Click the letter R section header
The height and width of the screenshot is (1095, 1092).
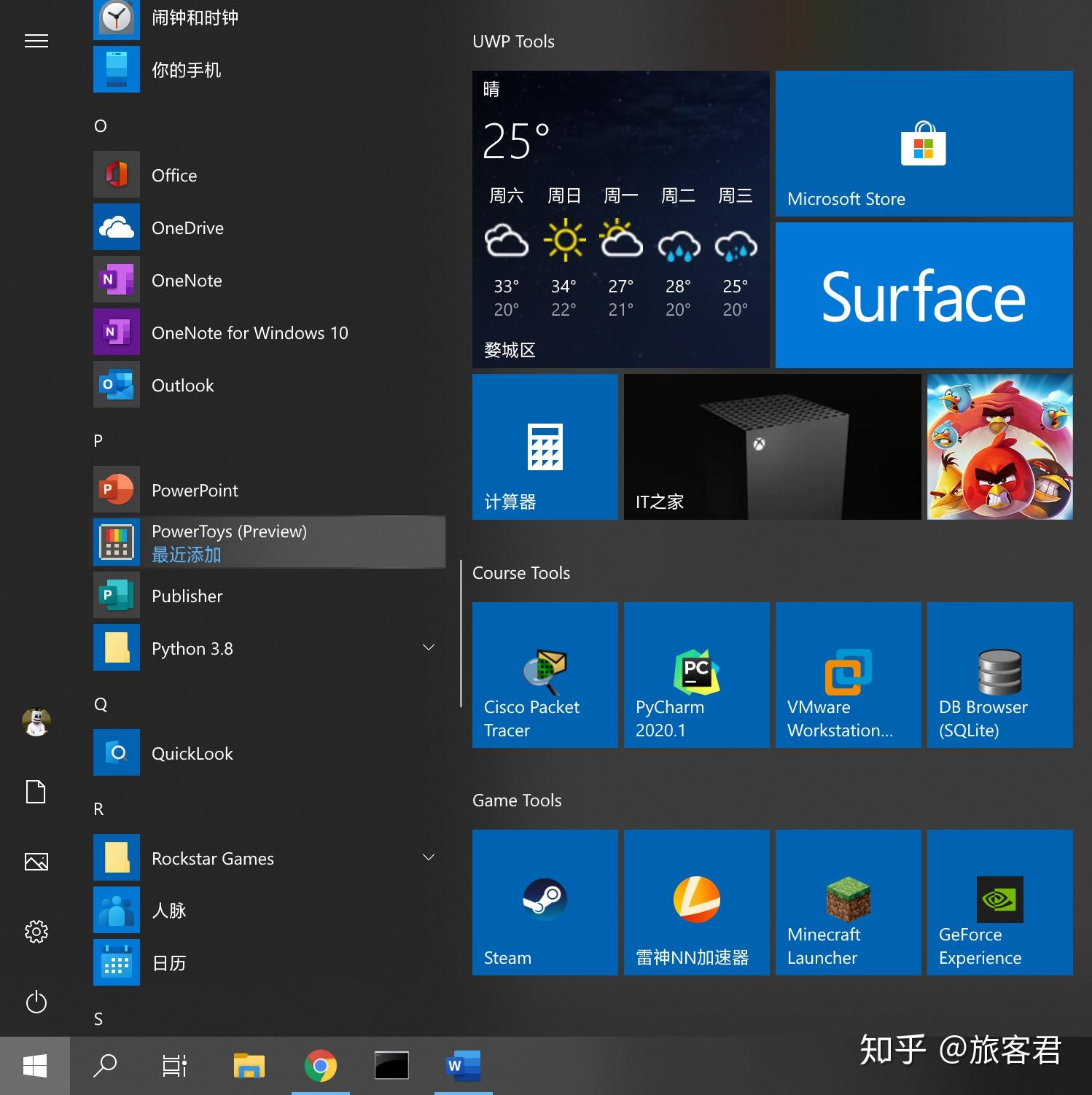[x=98, y=809]
